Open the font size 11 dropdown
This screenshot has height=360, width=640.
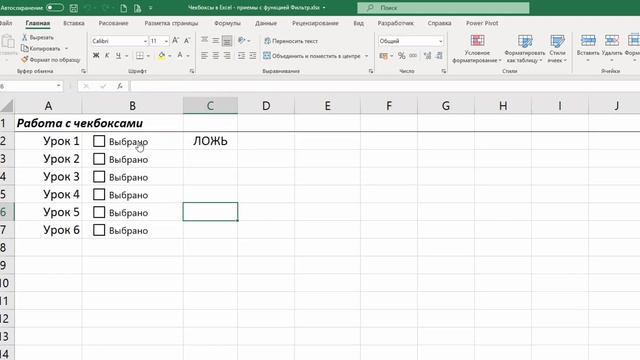click(x=166, y=41)
